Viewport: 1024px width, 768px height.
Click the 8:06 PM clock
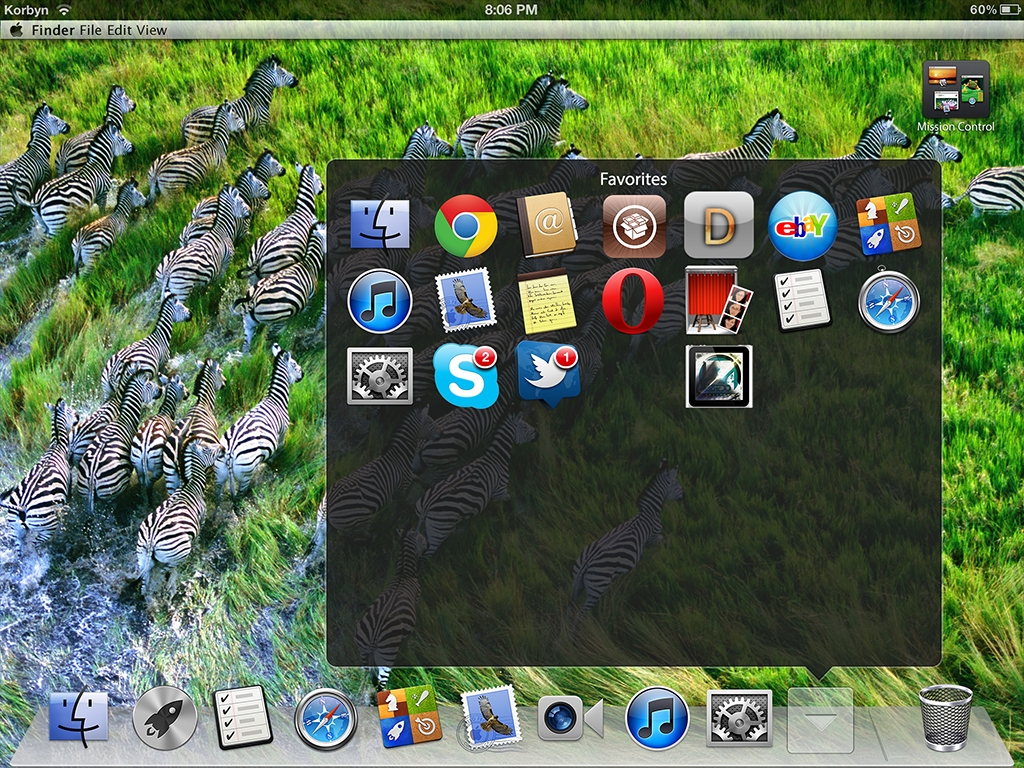511,10
